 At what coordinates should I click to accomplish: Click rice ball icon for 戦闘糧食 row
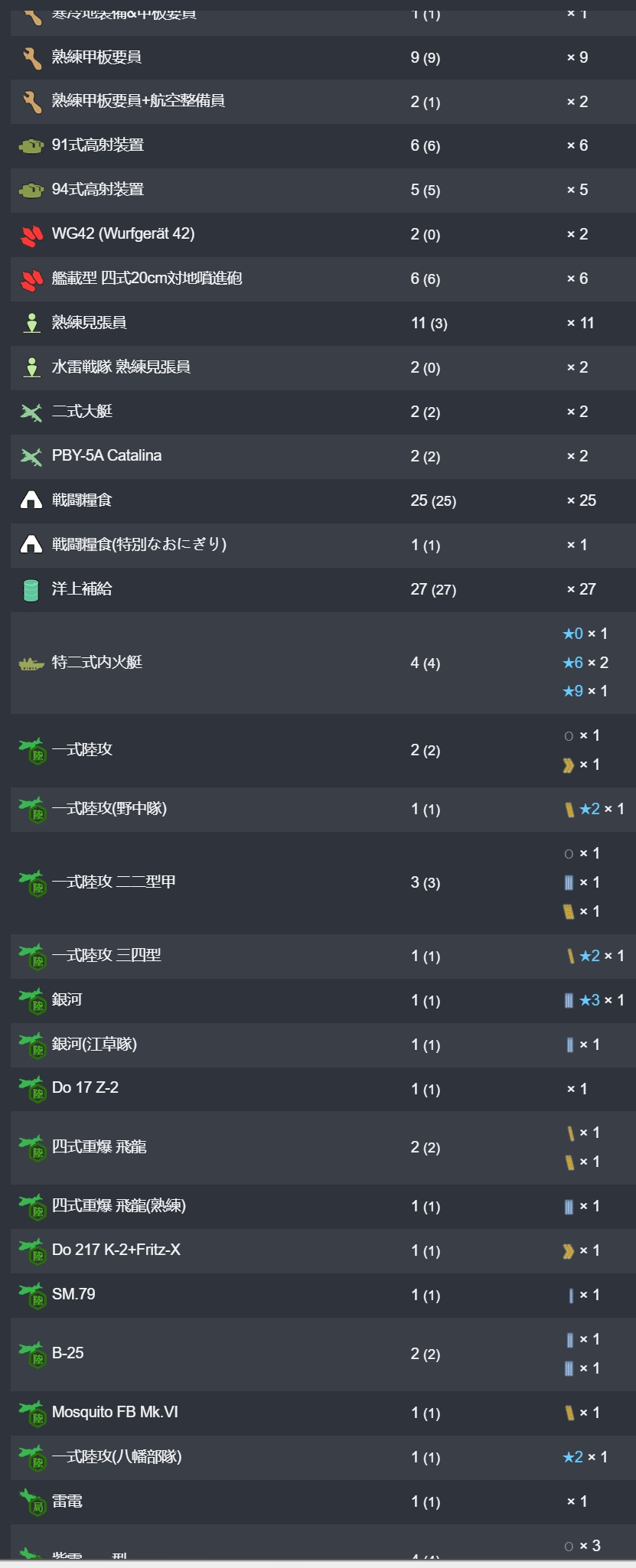(31, 500)
